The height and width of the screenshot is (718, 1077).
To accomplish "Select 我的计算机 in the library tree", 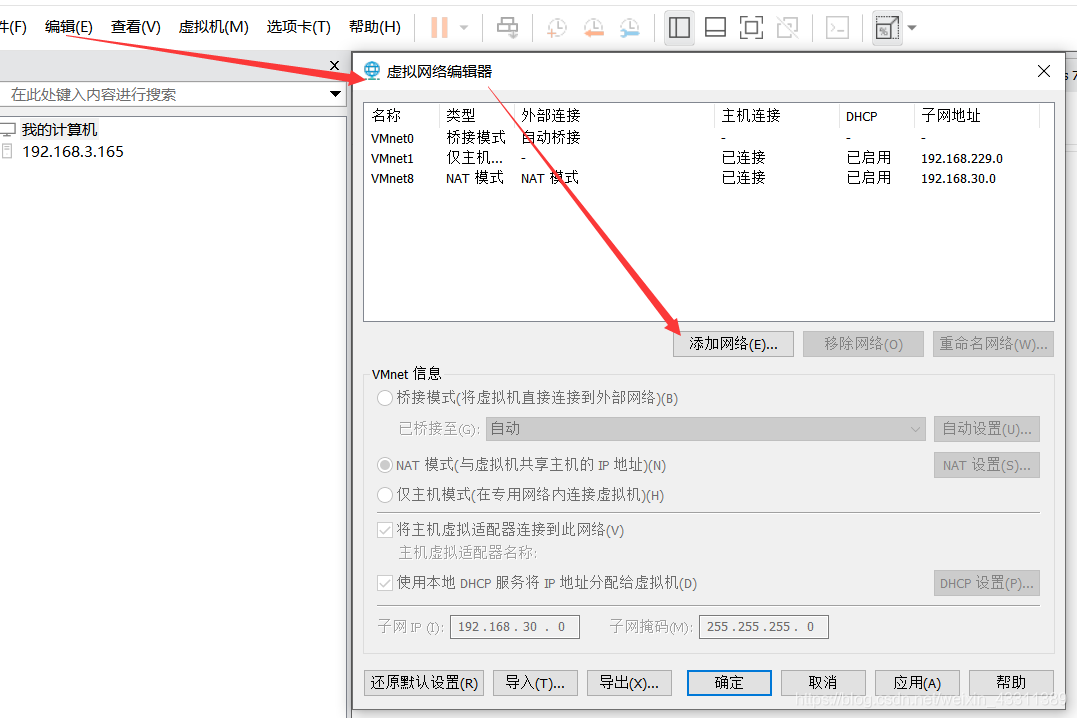I will [x=59, y=129].
